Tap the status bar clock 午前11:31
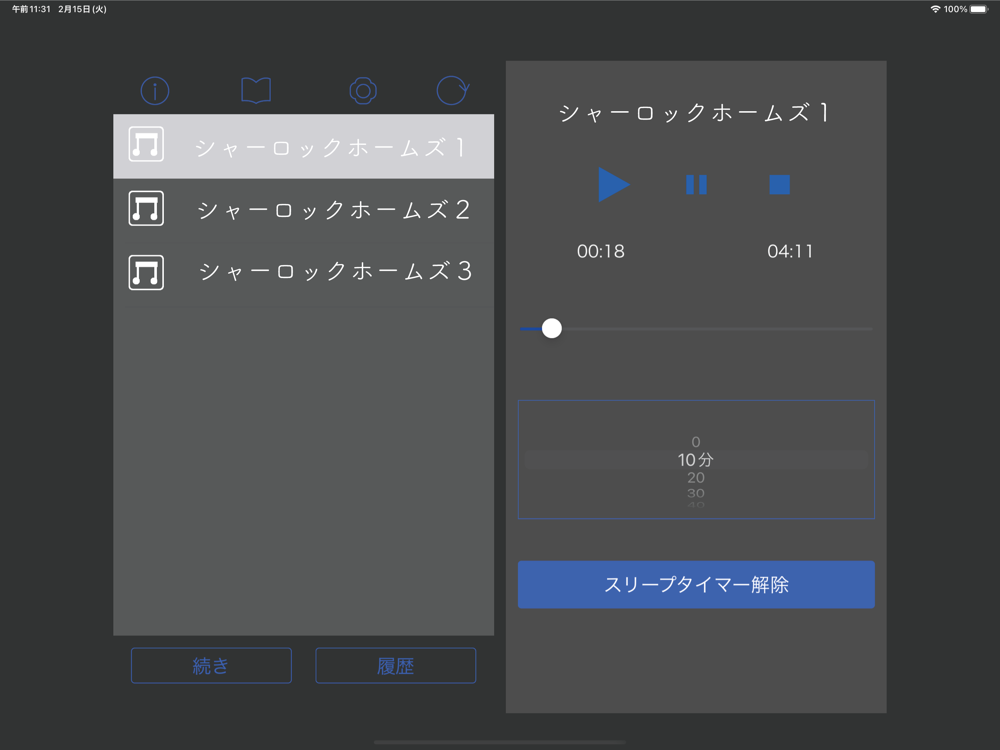 tap(31, 9)
